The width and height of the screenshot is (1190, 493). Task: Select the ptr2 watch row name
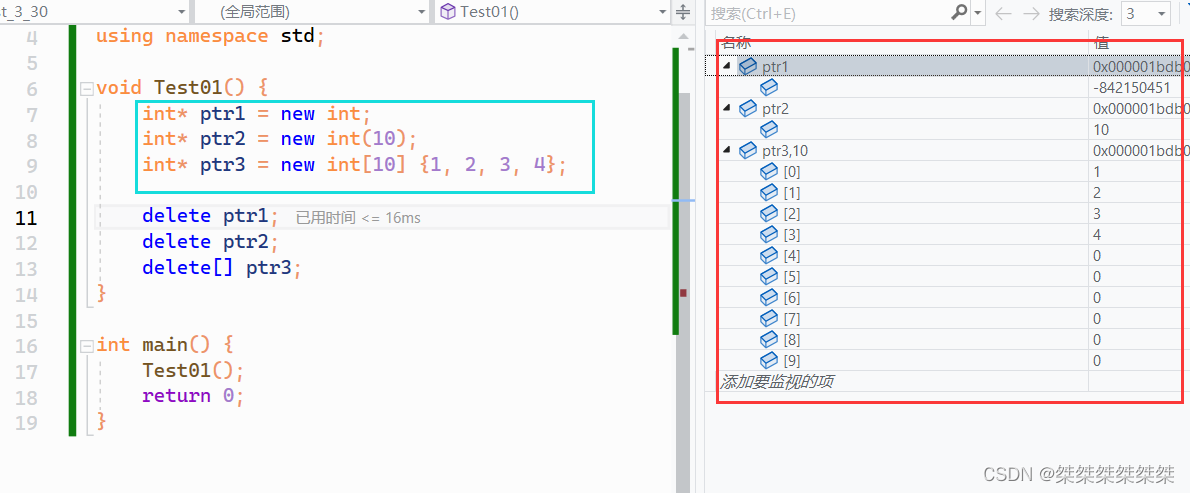coord(775,108)
